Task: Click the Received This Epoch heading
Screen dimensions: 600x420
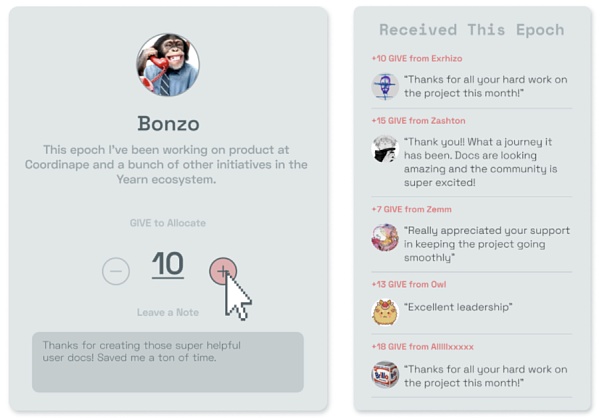Action: [472, 29]
